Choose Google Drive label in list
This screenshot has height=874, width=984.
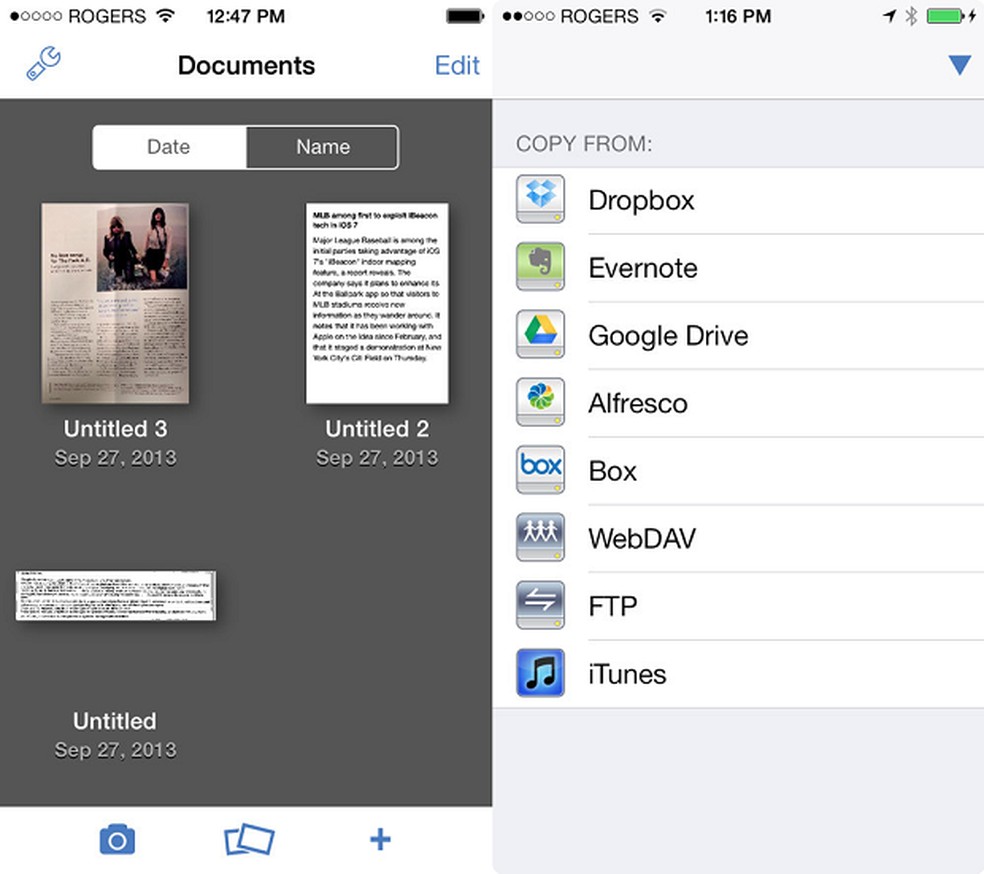coord(668,336)
